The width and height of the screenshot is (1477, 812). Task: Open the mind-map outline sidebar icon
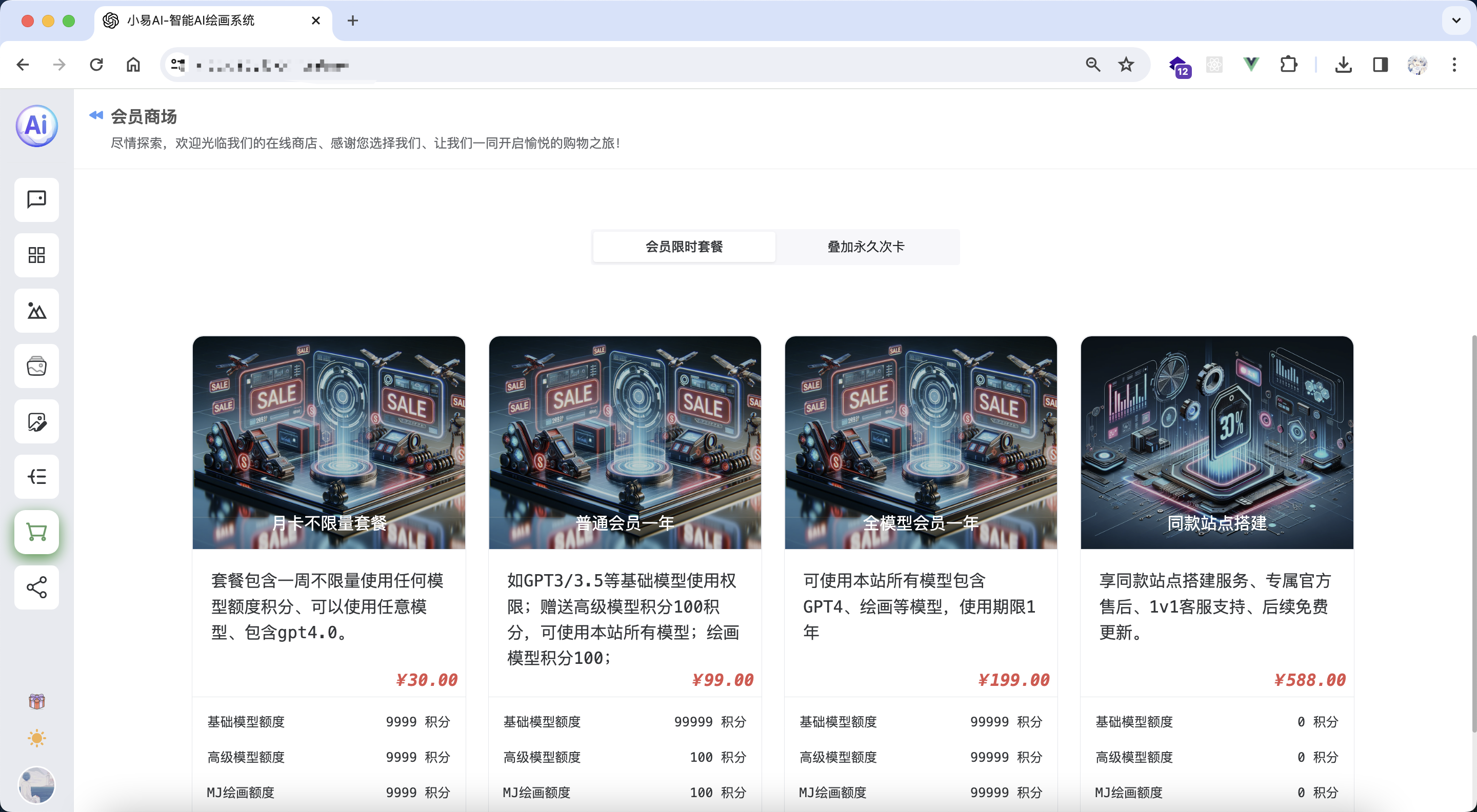click(x=37, y=477)
